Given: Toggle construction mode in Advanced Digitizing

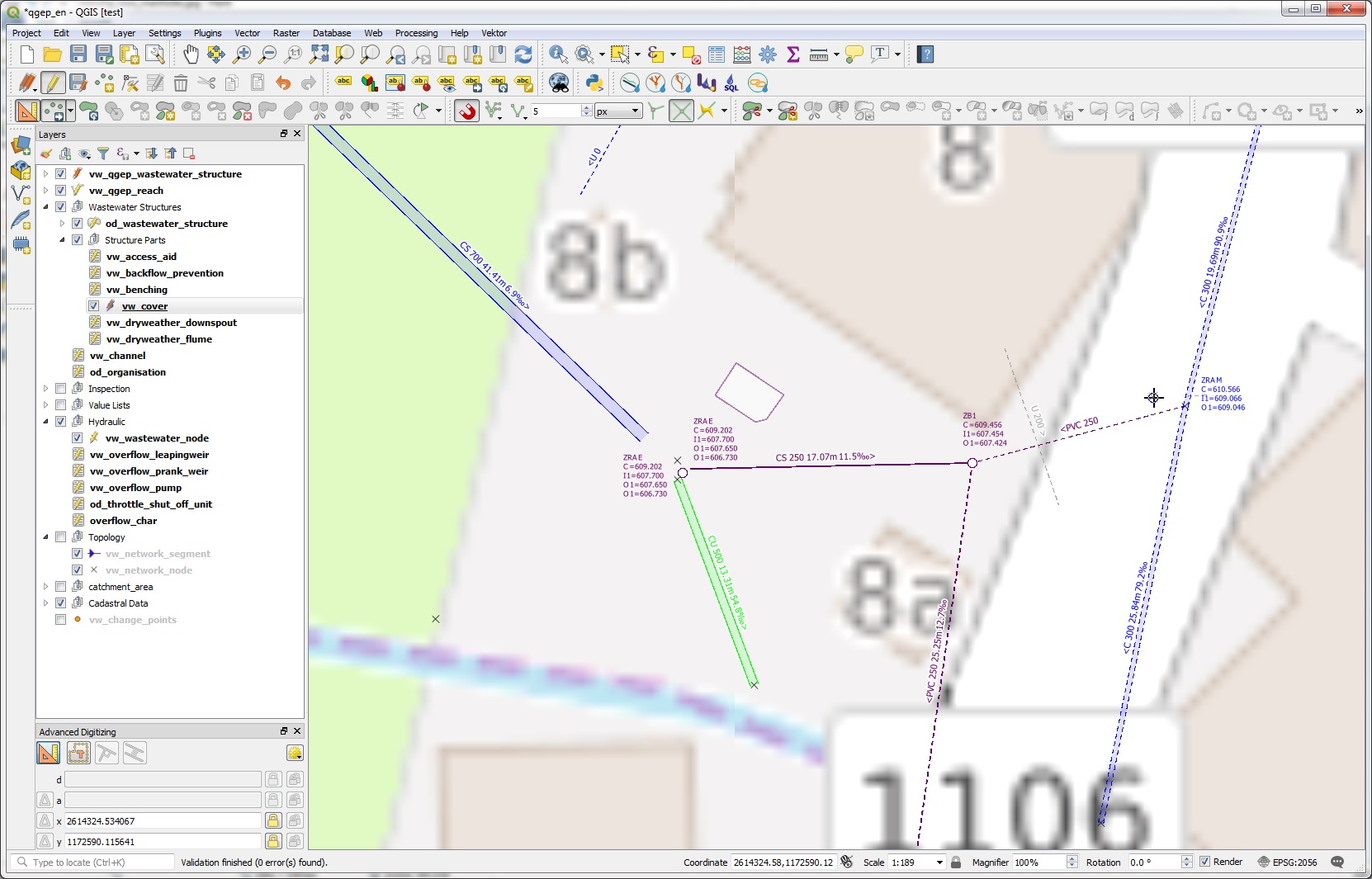Looking at the screenshot, I should [78, 753].
